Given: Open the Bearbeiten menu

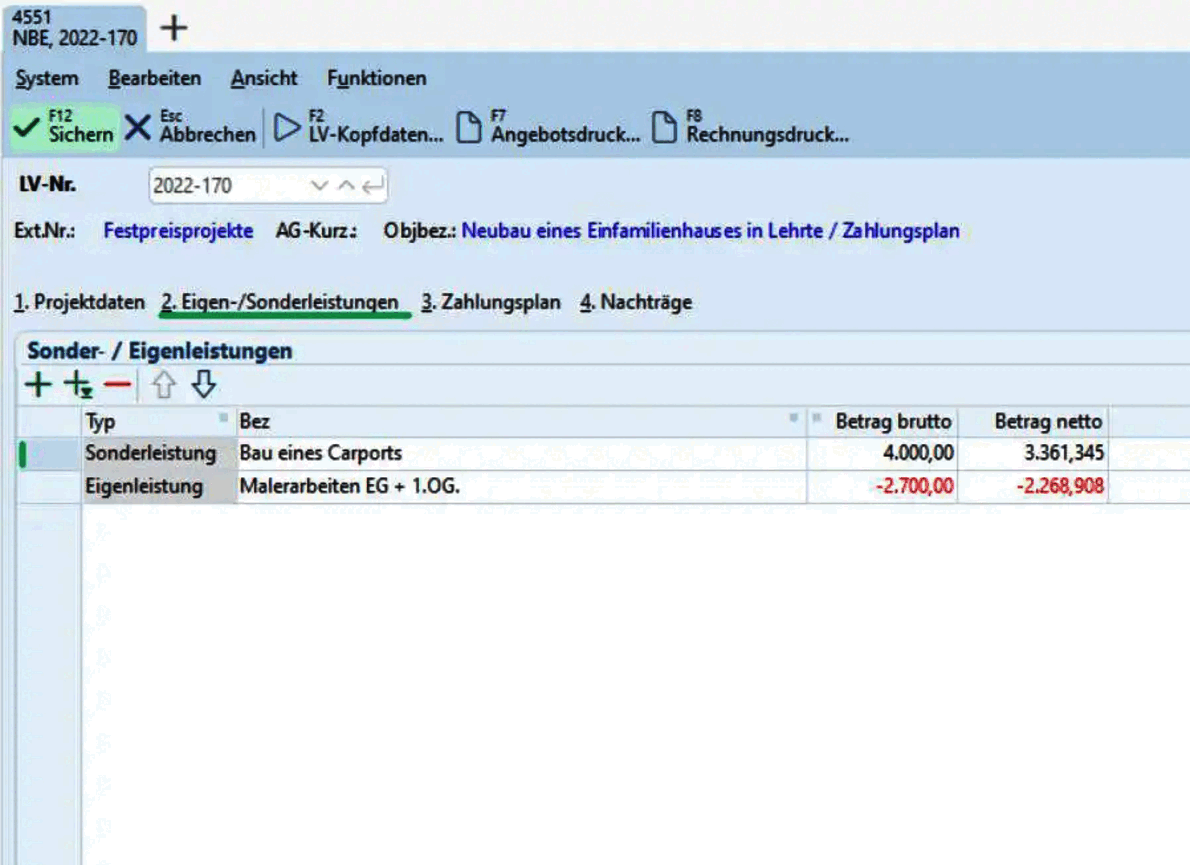Looking at the screenshot, I should click(x=155, y=78).
